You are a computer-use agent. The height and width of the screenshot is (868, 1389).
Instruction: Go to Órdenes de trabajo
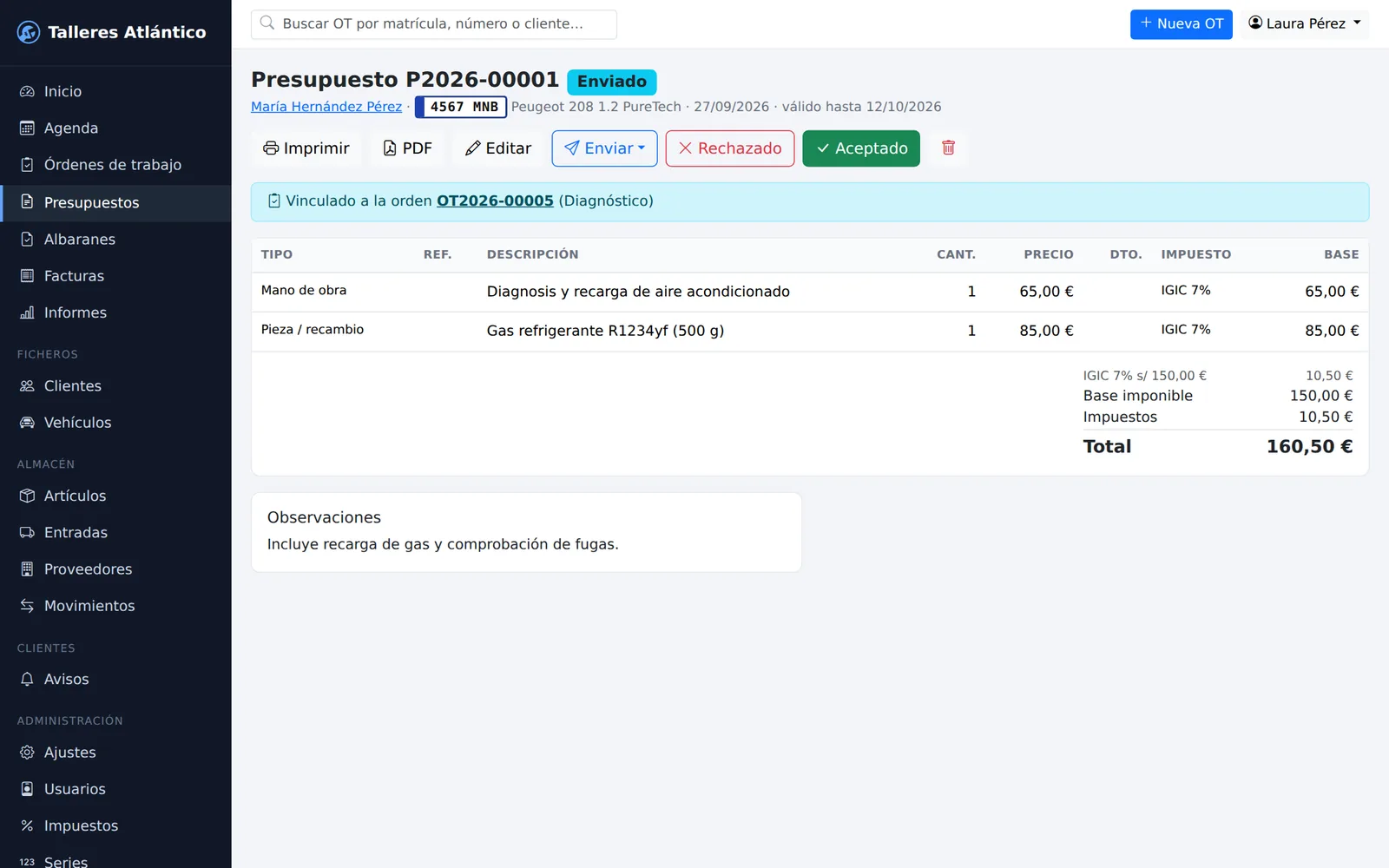pyautogui.click(x=115, y=164)
